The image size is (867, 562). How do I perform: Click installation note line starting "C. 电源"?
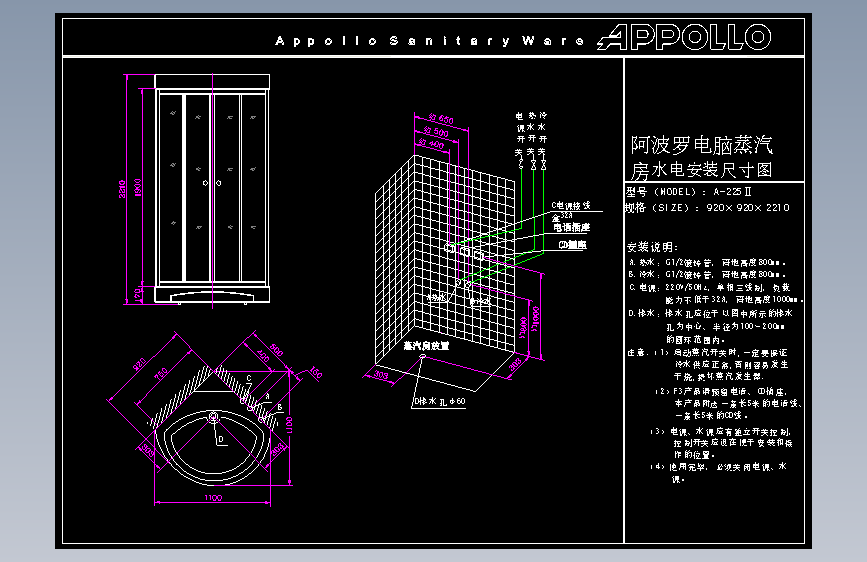tap(709, 288)
